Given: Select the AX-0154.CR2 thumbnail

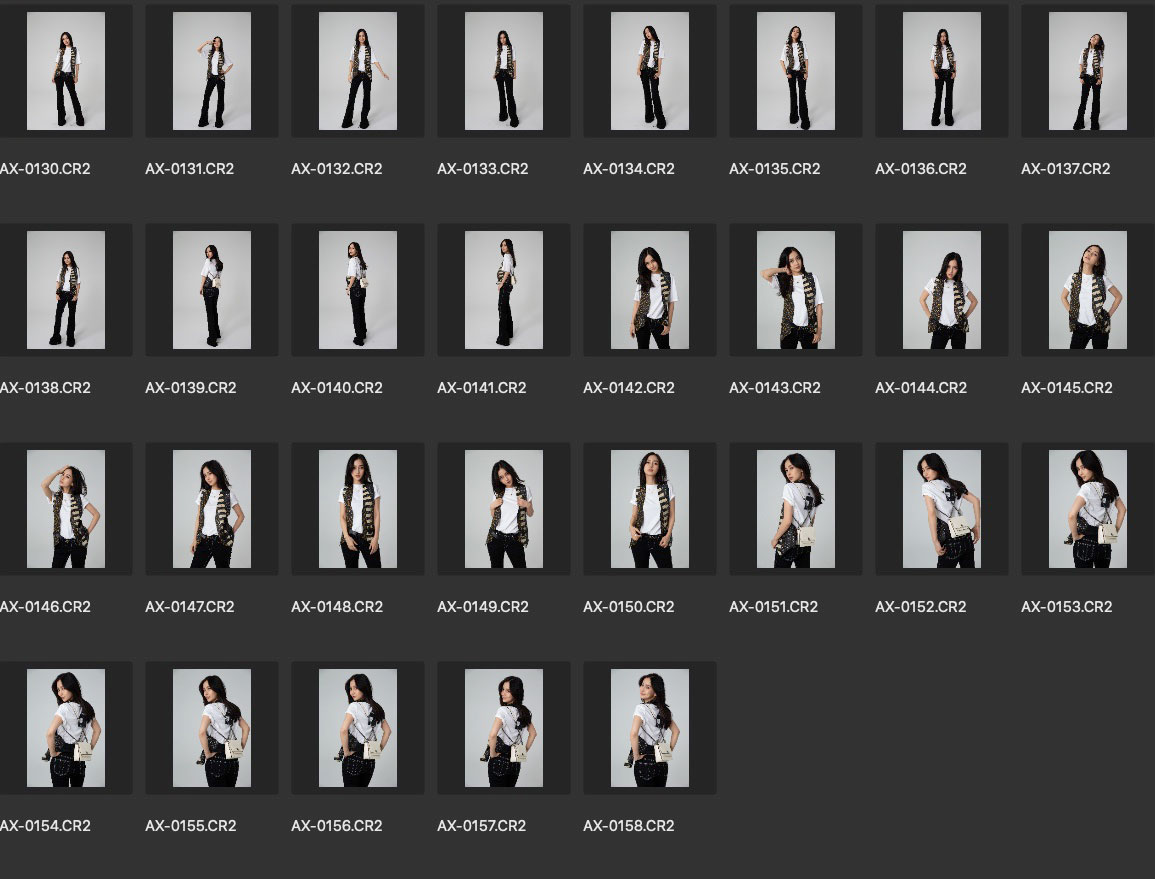Looking at the screenshot, I should tap(66, 728).
